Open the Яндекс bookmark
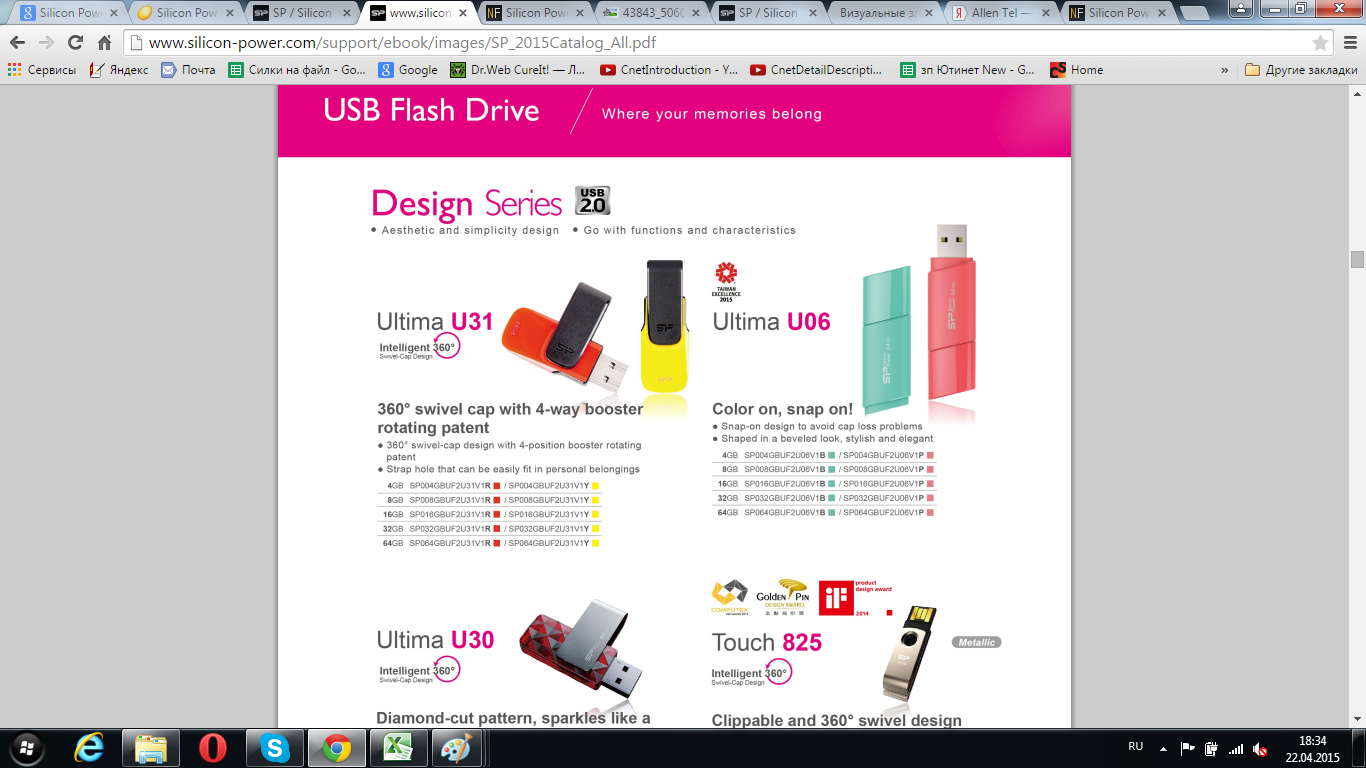 pos(119,70)
